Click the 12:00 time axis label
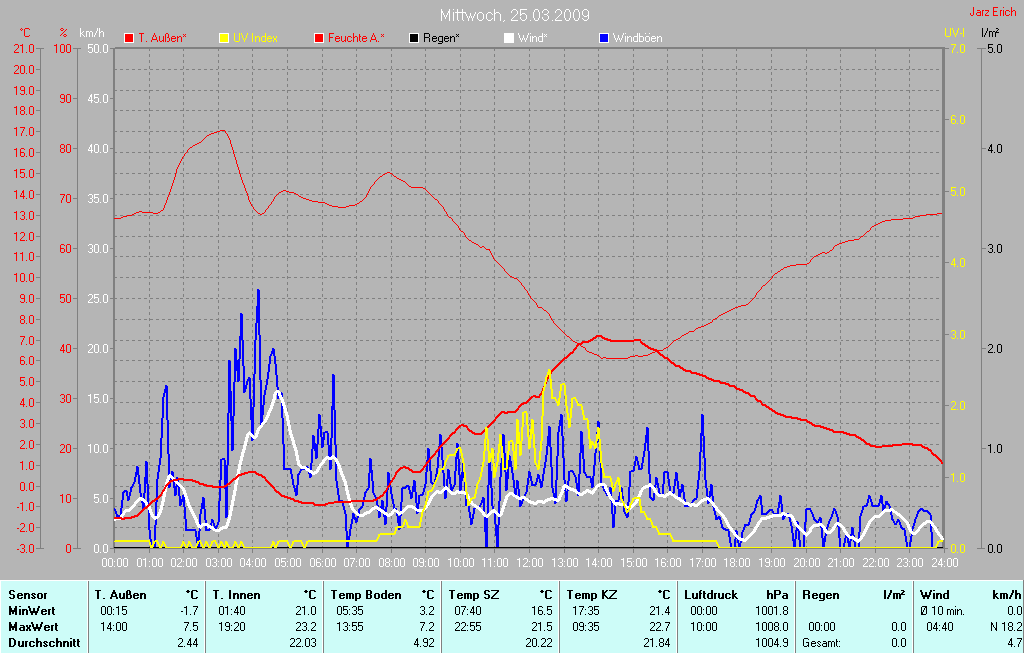This screenshot has height=653, width=1024. click(x=529, y=563)
